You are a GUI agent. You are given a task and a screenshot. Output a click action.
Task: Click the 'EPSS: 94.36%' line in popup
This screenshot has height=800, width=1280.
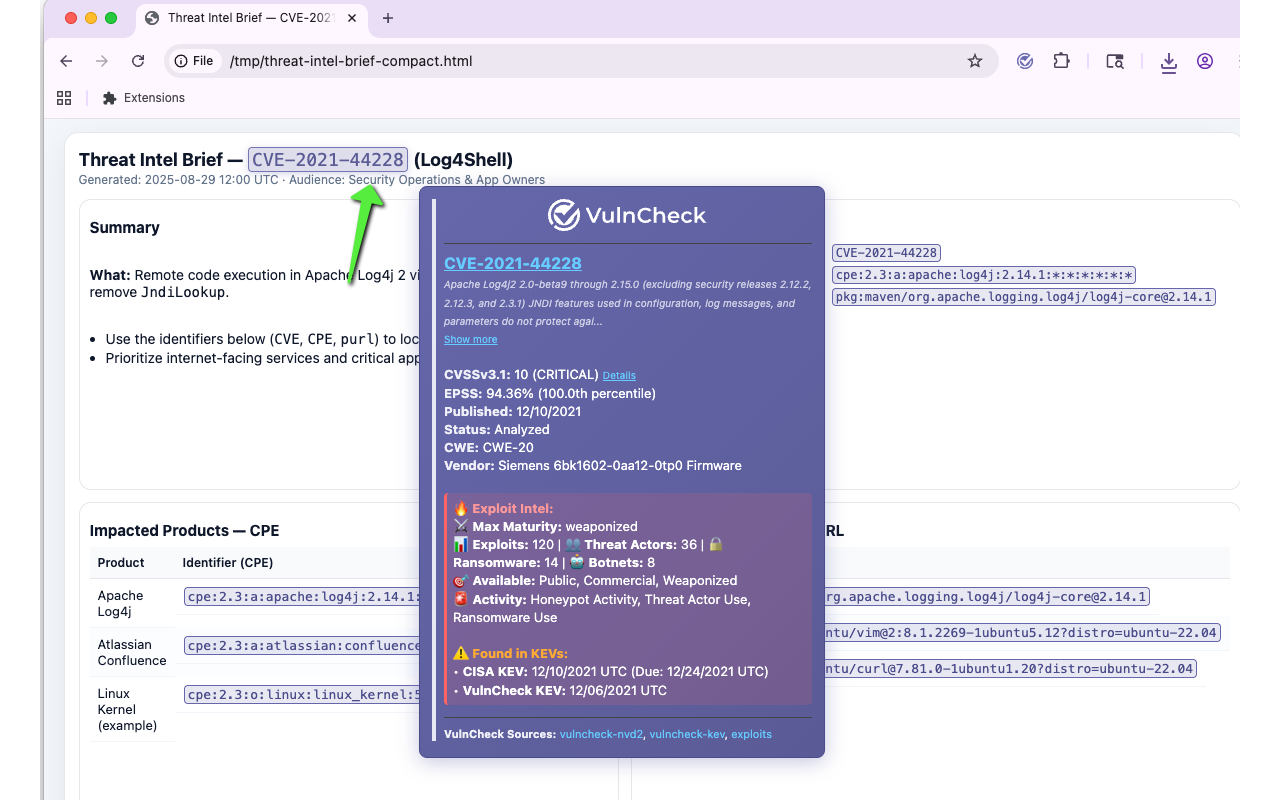coord(550,393)
